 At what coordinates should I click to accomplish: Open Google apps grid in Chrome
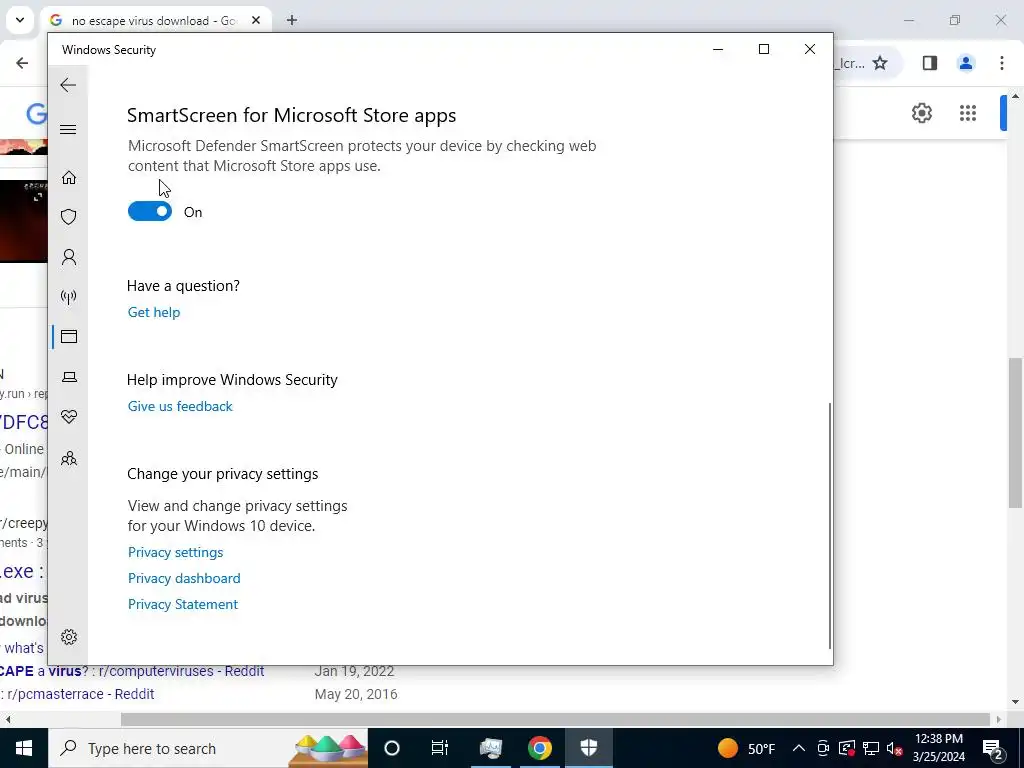tap(968, 113)
